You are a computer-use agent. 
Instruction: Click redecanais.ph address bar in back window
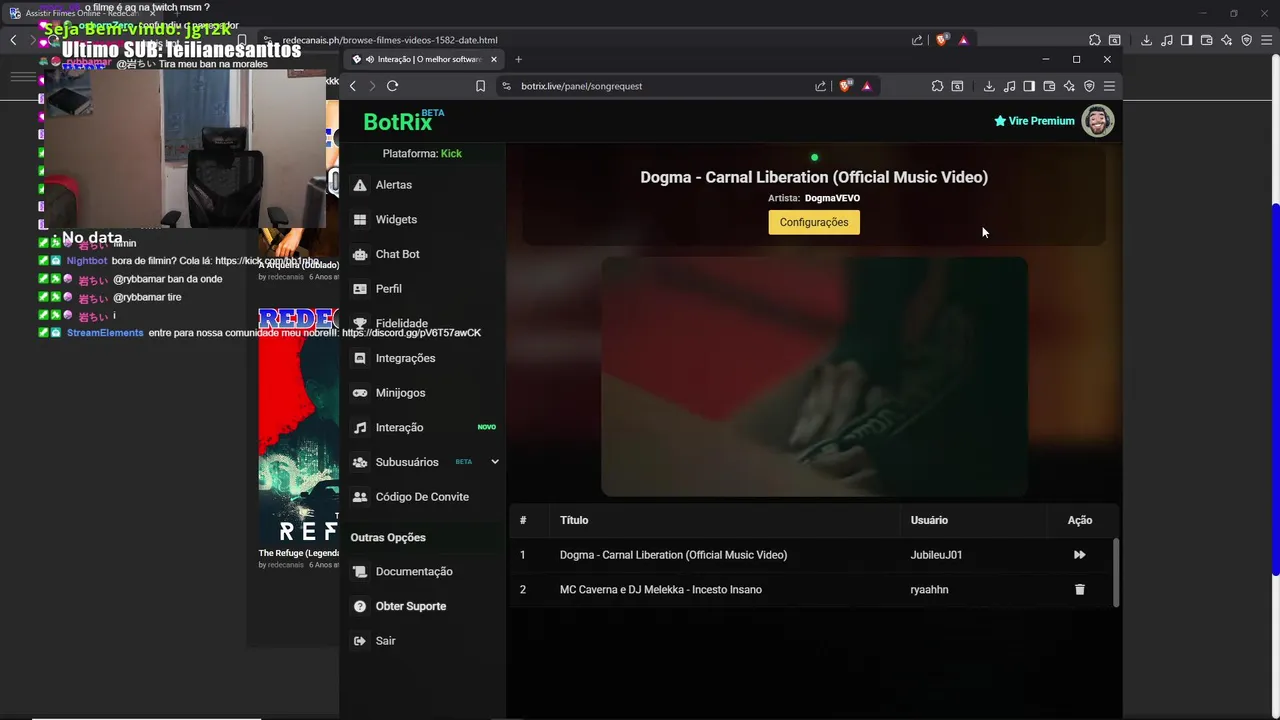590,40
